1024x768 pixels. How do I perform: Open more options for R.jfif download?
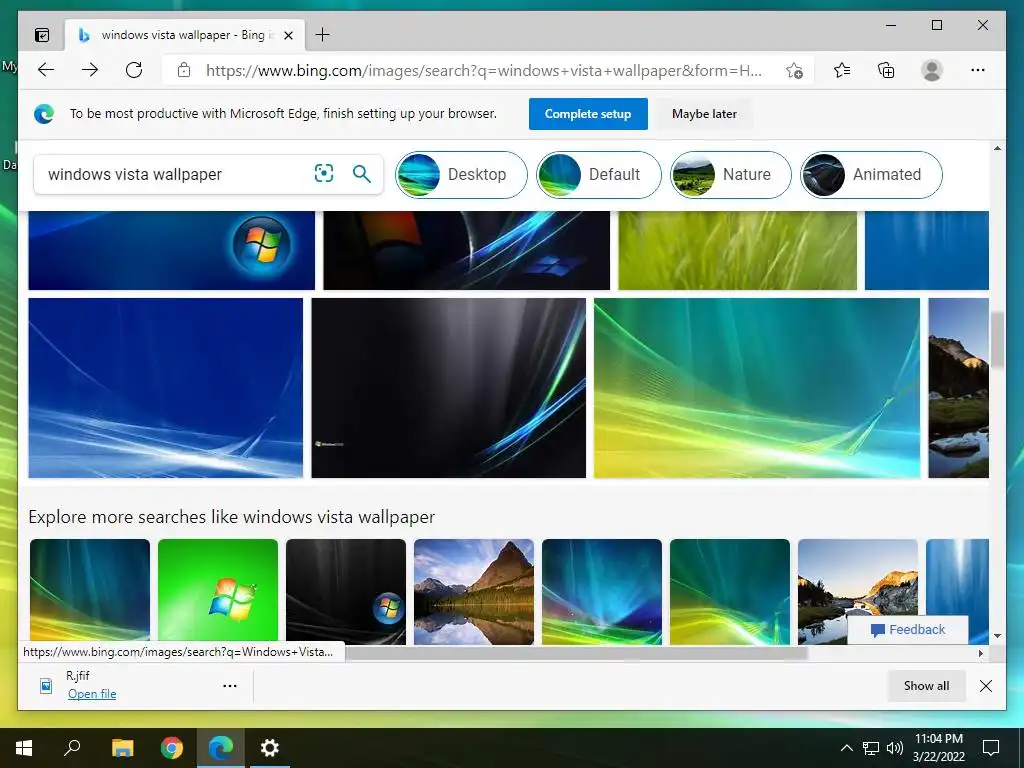pyautogui.click(x=230, y=686)
